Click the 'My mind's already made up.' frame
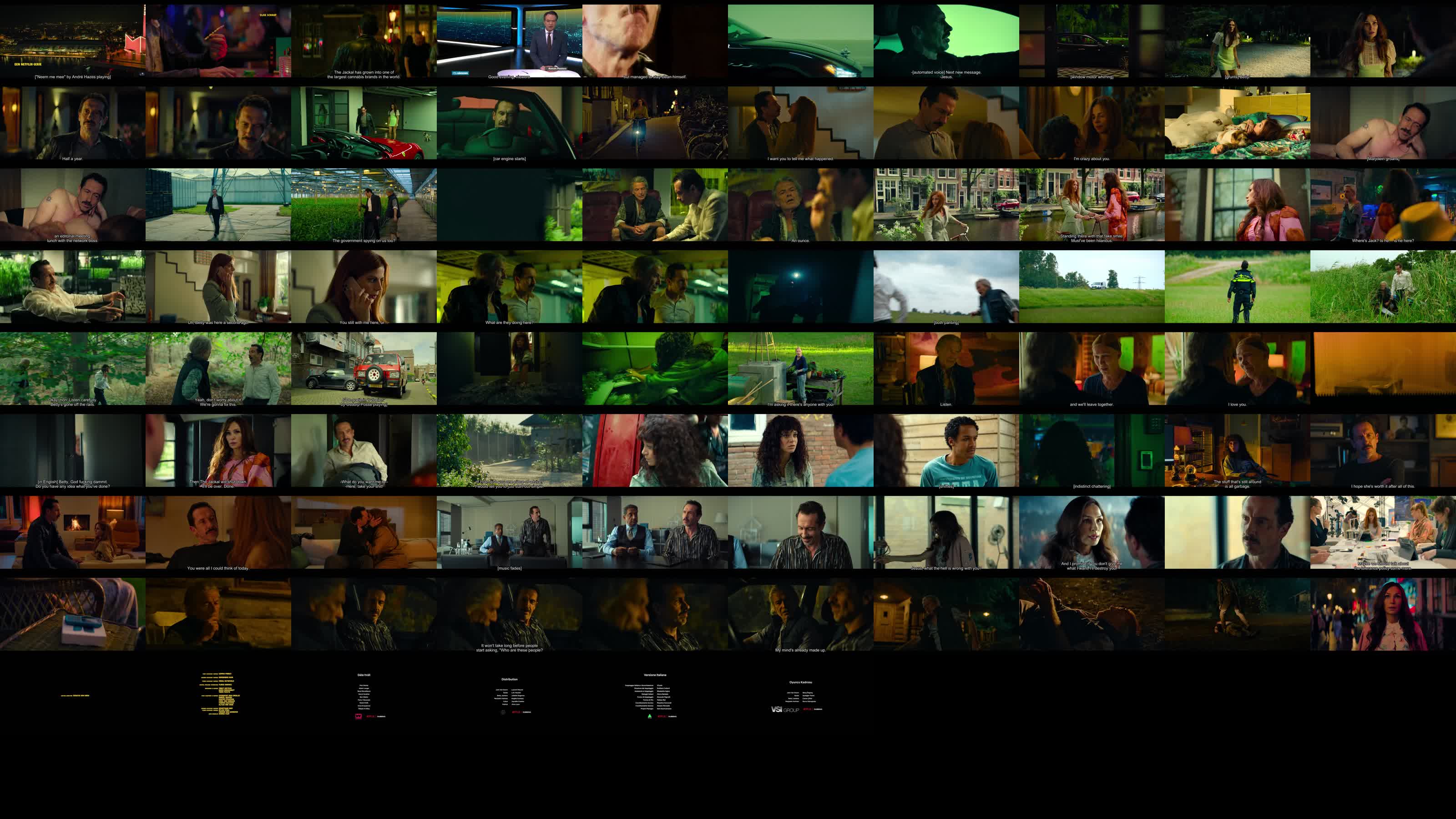The image size is (1456, 819). click(x=800, y=614)
